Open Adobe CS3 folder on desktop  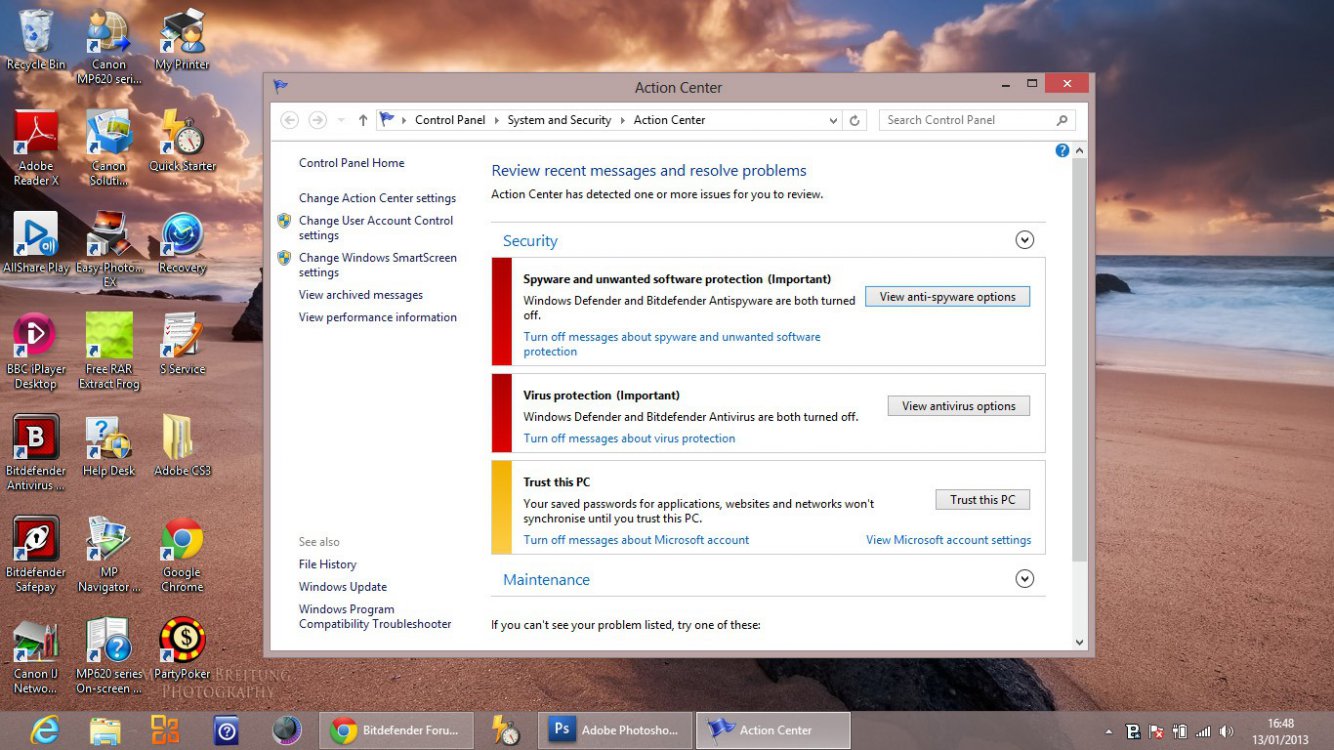tap(182, 446)
